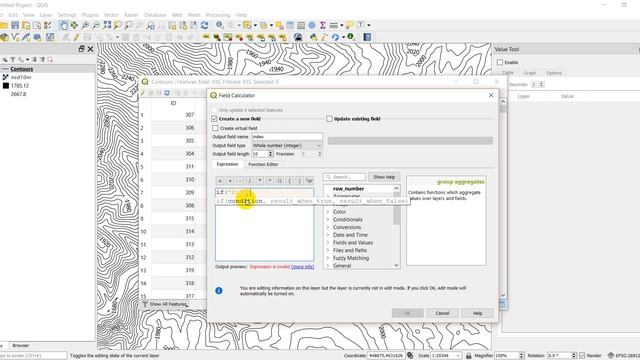Viewport: 640px width, 360px height.
Task: Expand the Fields and Values group
Action: [x=328, y=243]
